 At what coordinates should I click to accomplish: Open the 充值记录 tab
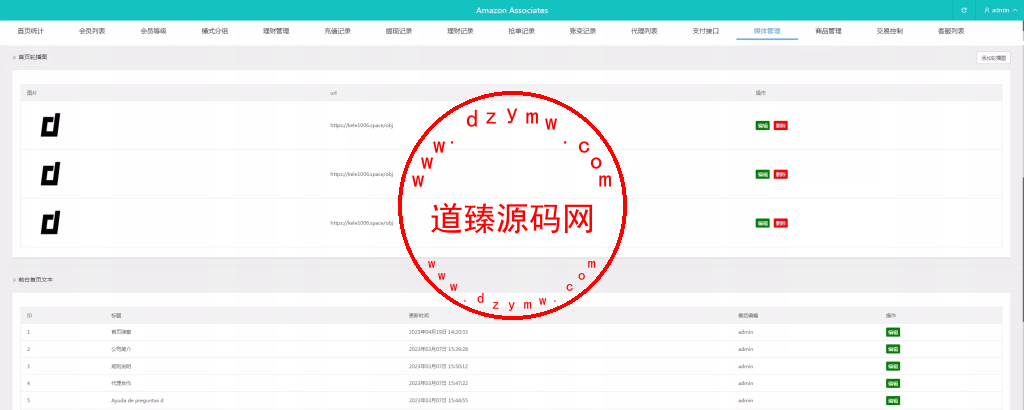[x=337, y=31]
